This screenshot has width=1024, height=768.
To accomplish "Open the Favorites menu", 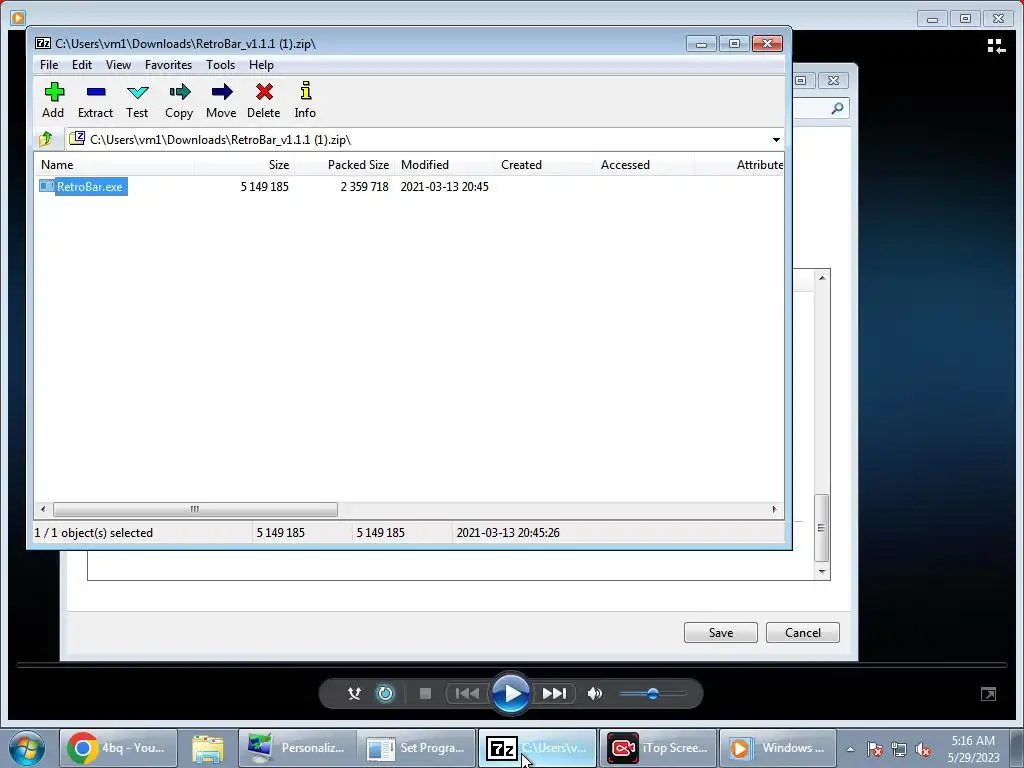I will [168, 65].
